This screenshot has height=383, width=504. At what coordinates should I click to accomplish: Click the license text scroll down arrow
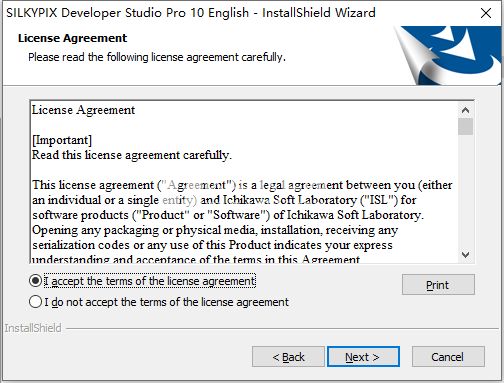[465, 255]
